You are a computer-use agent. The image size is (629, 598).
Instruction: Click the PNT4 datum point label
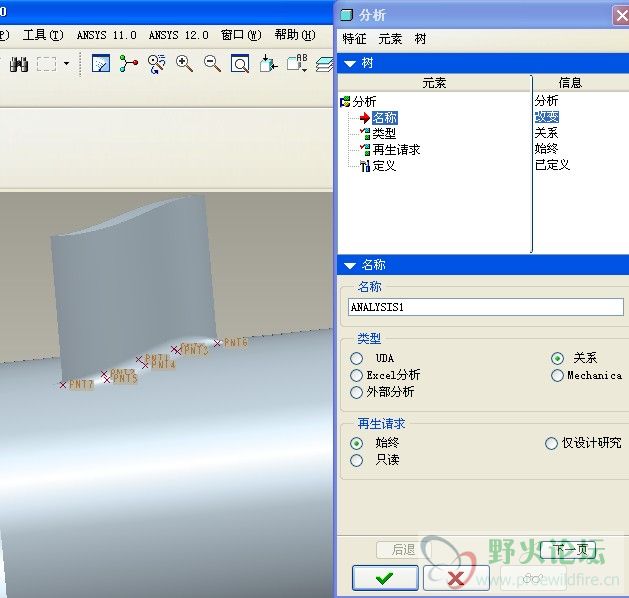[163, 364]
